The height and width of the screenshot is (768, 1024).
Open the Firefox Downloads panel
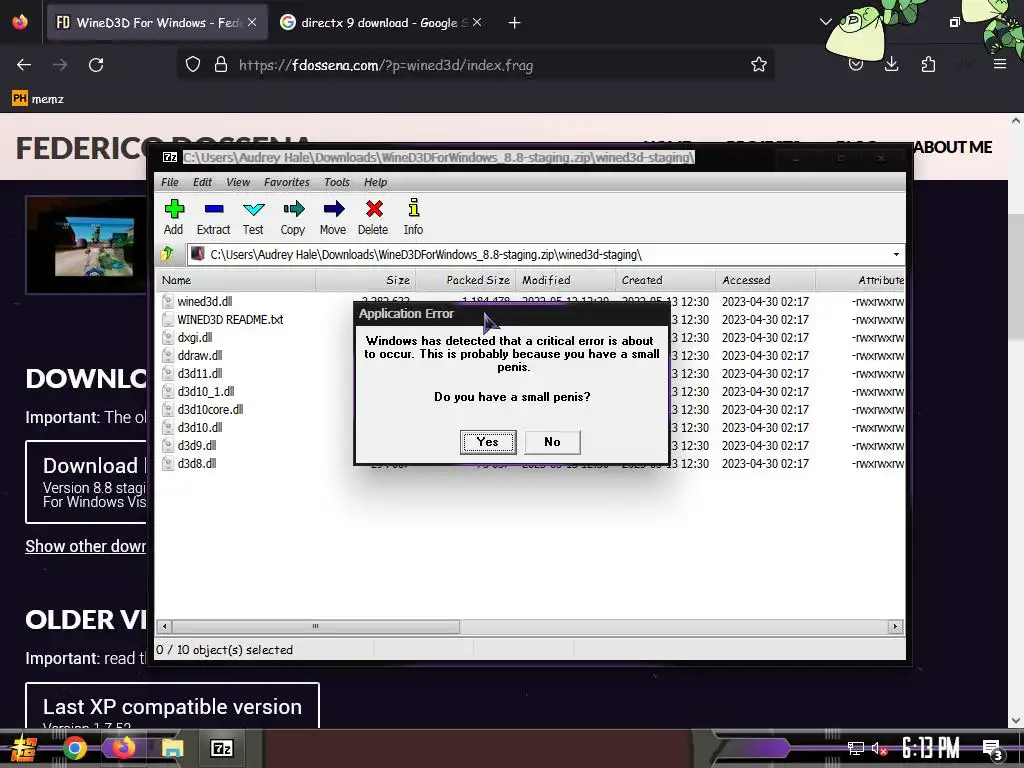click(x=891, y=65)
